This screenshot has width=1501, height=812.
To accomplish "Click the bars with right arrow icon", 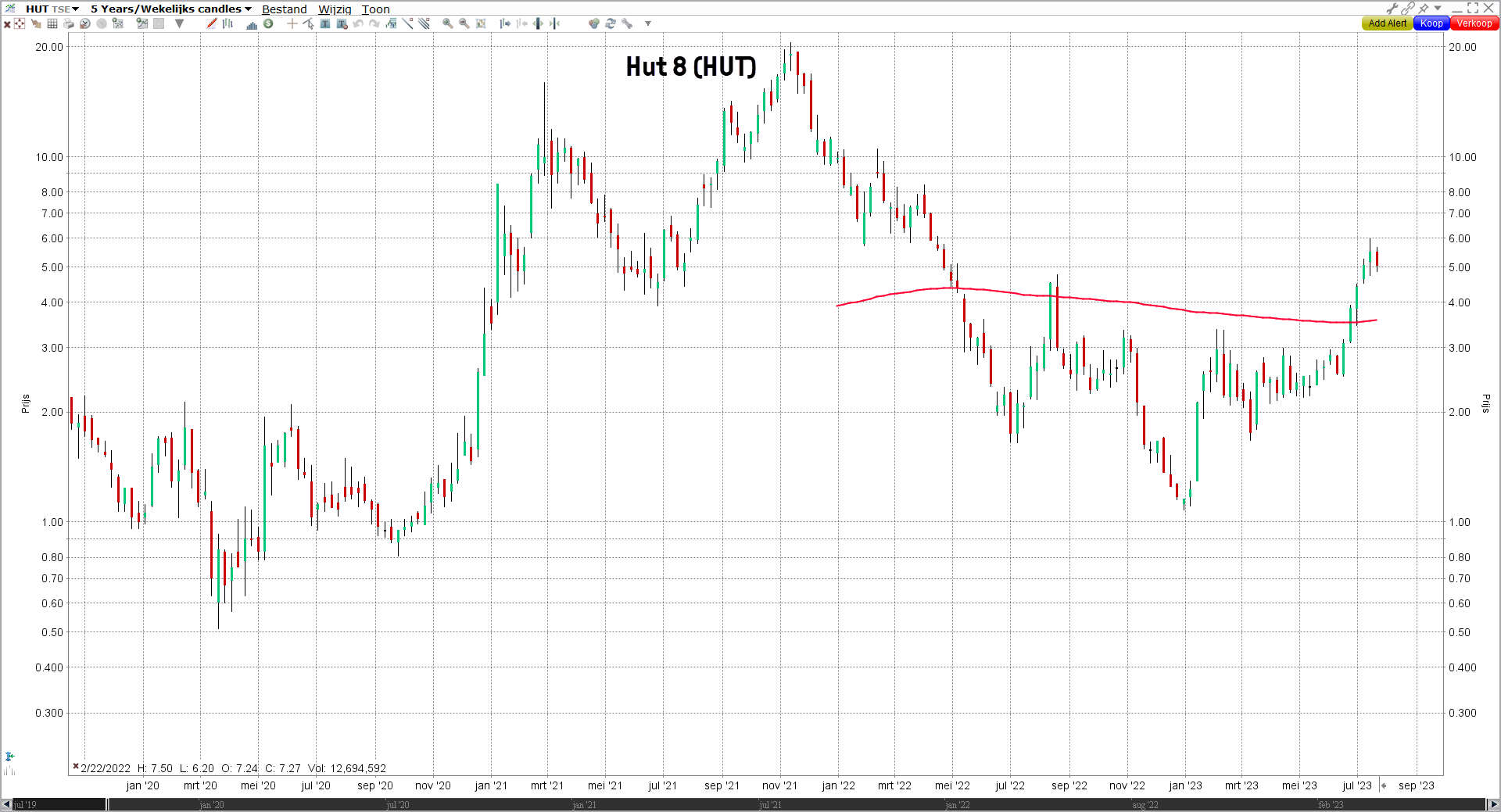I will coord(505,23).
